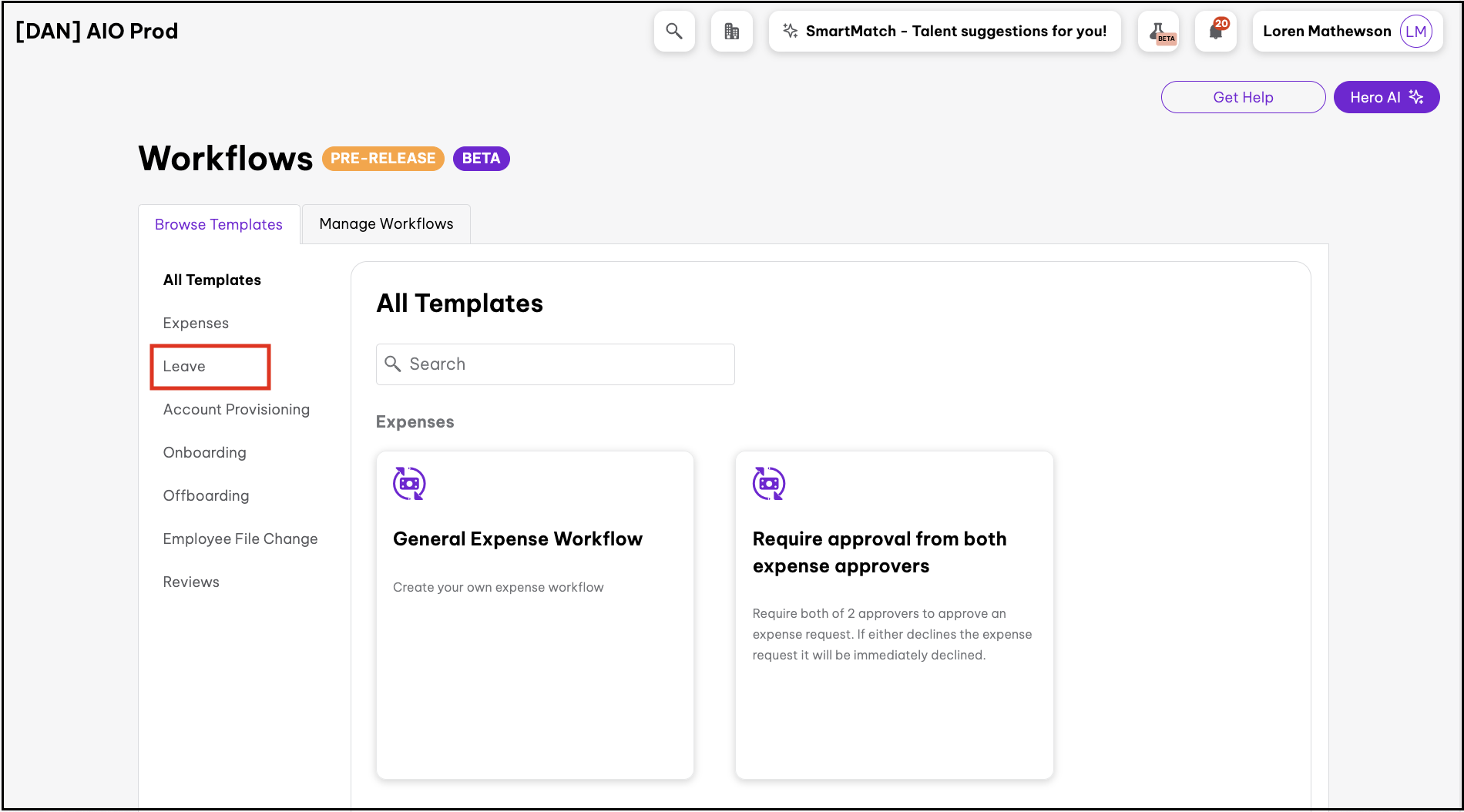Open the General Expense Workflow template
1464x812 pixels.
[x=518, y=539]
